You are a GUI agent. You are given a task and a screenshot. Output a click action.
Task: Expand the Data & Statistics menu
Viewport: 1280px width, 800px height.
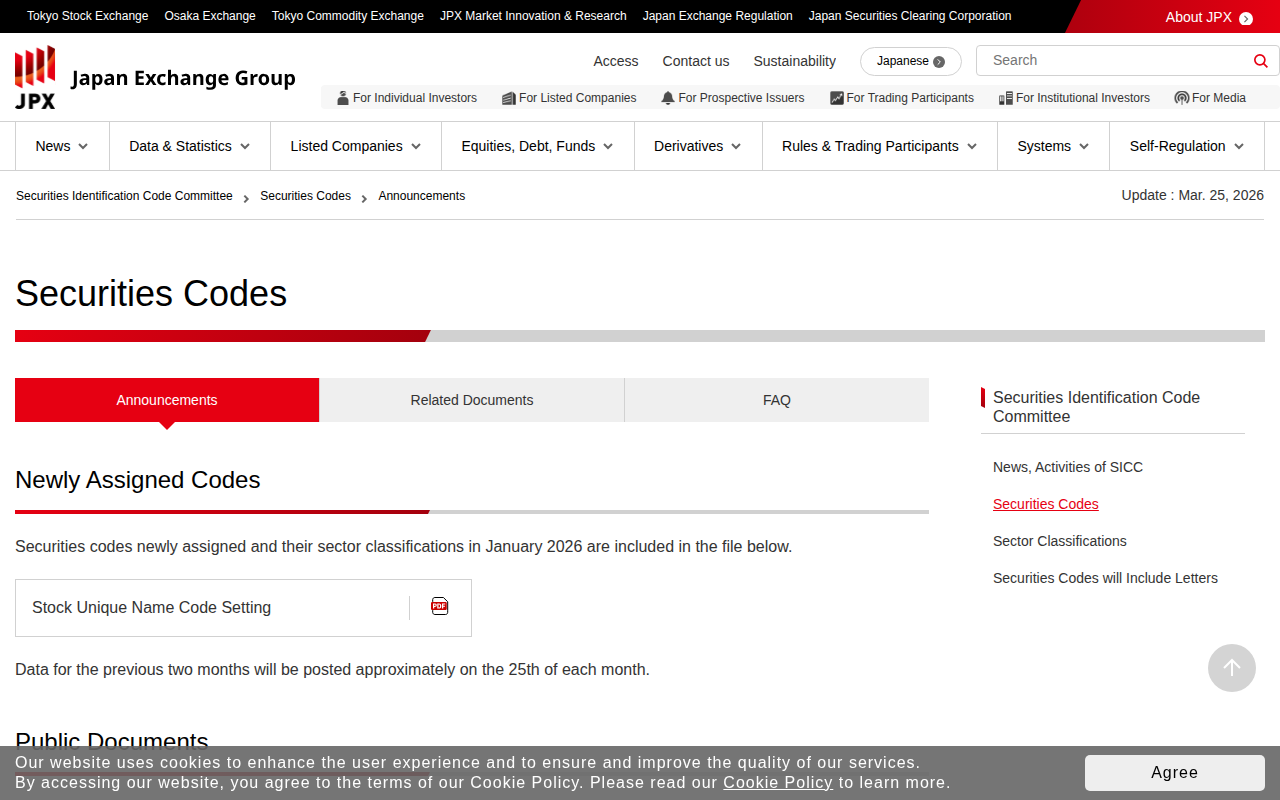[x=190, y=146]
